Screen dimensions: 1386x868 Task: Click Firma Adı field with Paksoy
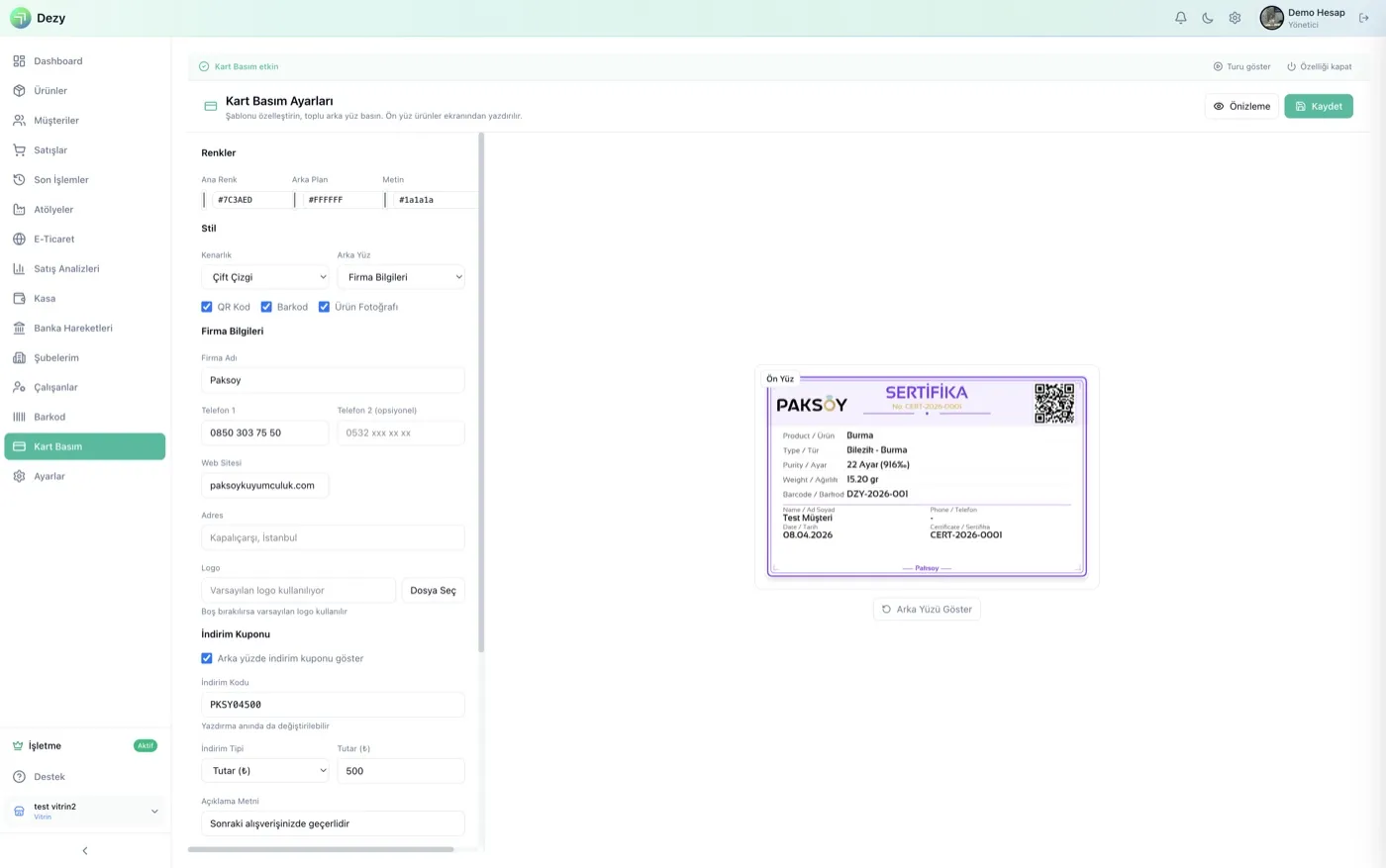pos(333,380)
